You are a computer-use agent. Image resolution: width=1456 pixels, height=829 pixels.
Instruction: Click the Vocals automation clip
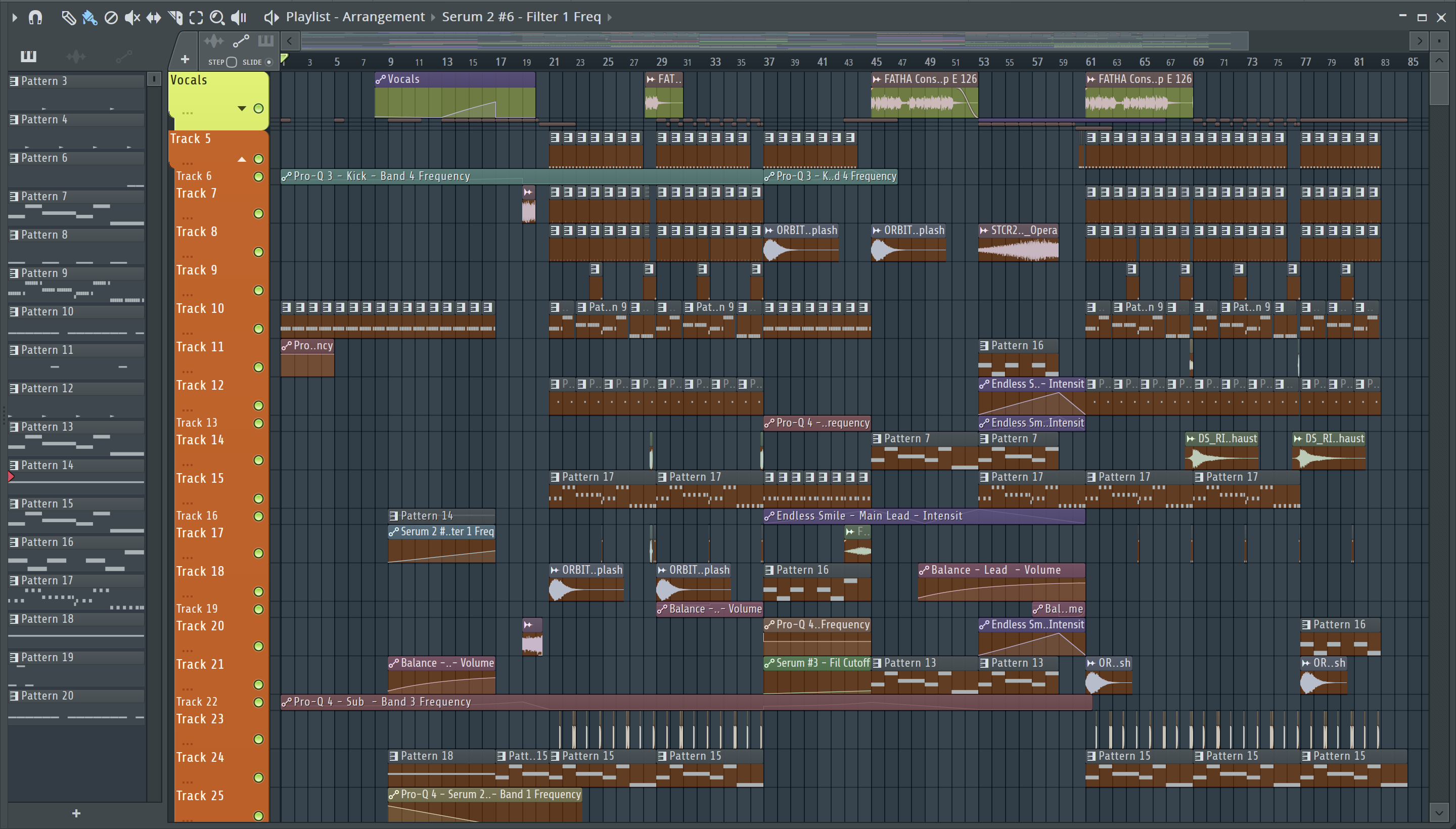(x=454, y=95)
